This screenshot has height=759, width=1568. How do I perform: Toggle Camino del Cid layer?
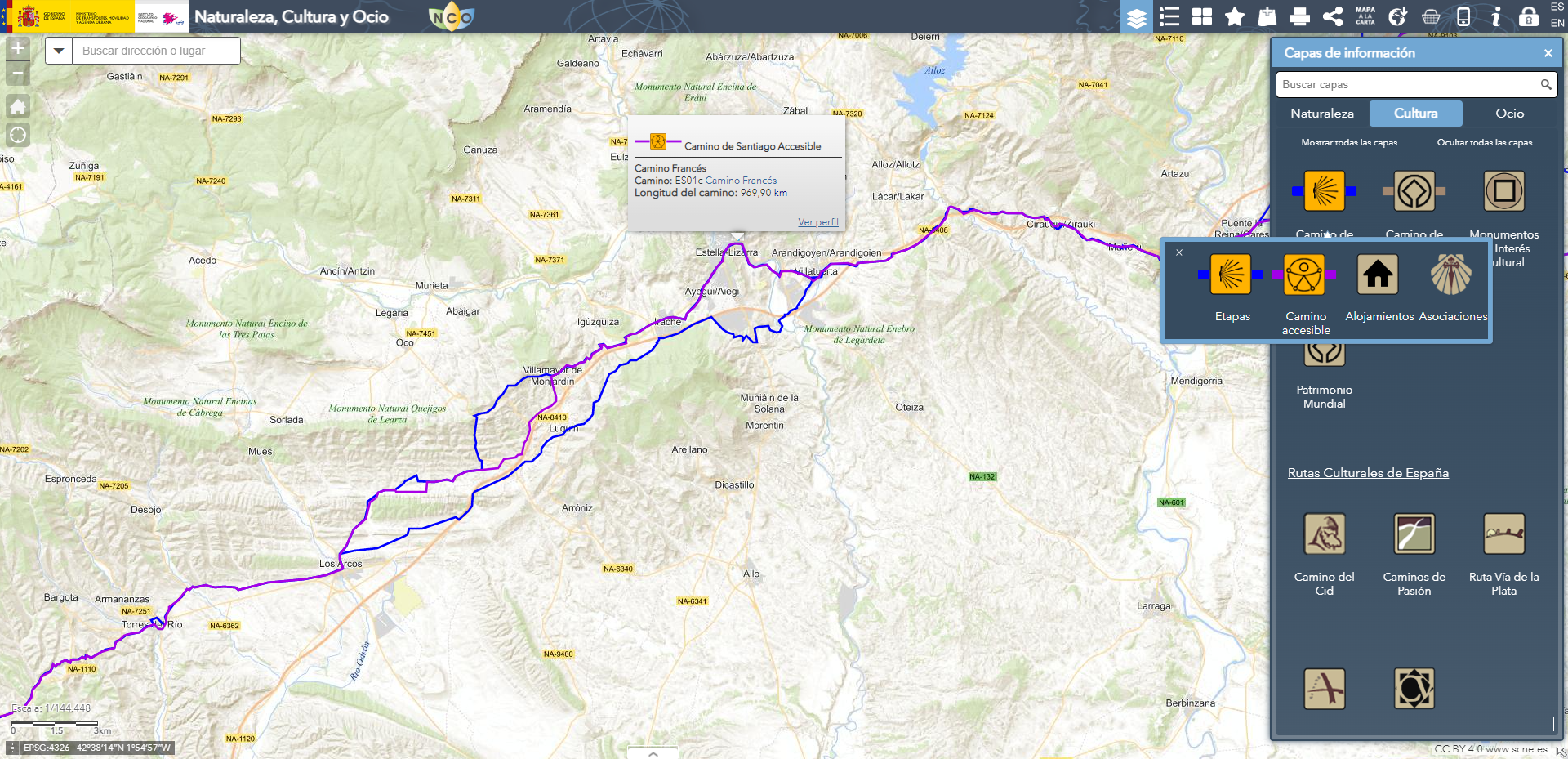(1325, 534)
